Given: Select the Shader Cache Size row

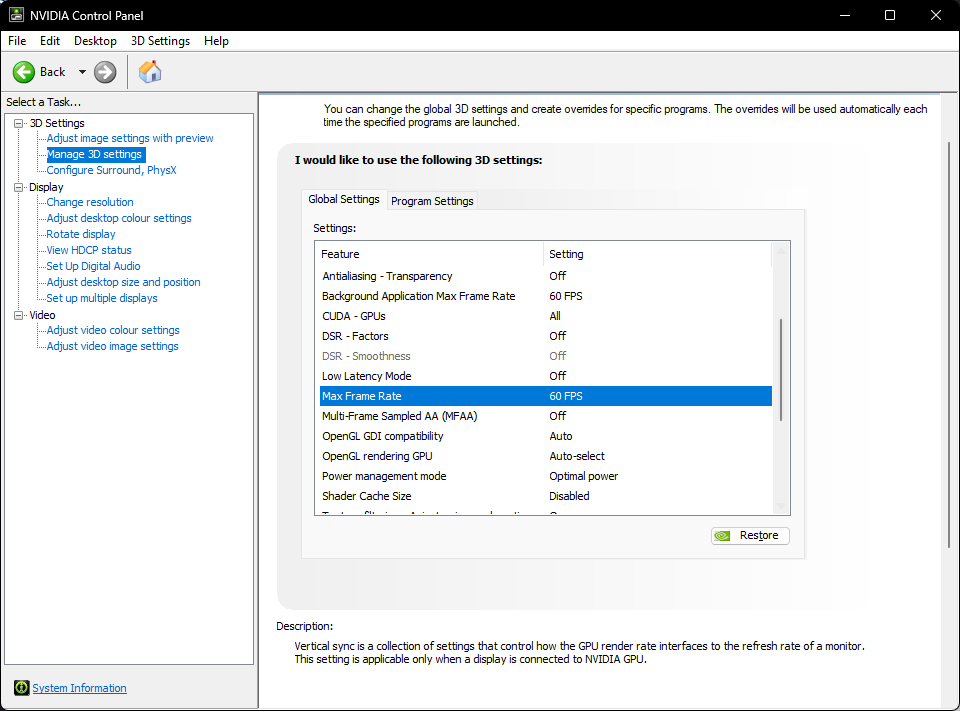Looking at the screenshot, I should (546, 496).
